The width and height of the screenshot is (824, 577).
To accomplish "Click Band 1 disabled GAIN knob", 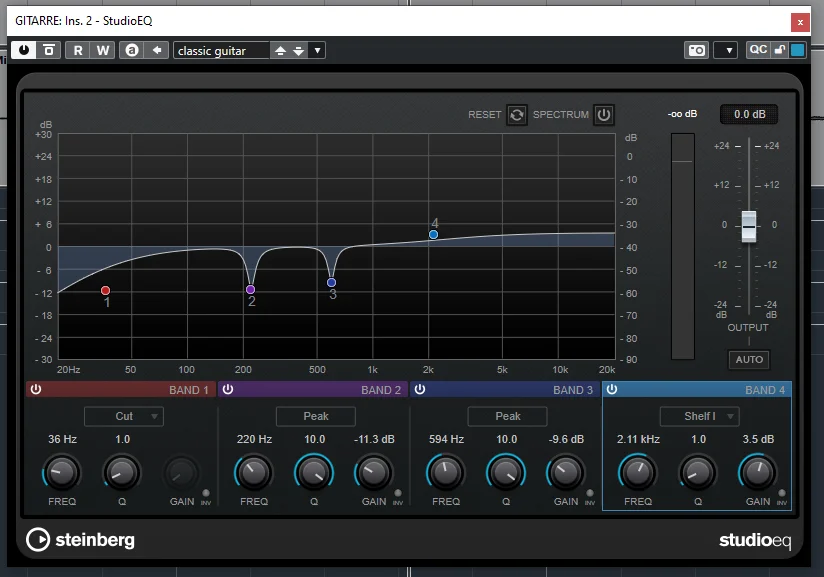I will (x=182, y=472).
